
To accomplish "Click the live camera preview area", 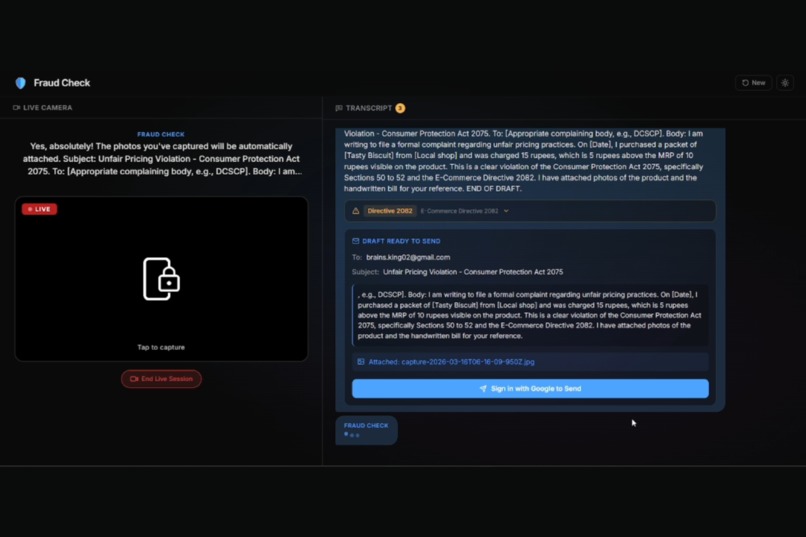I will click(x=161, y=279).
